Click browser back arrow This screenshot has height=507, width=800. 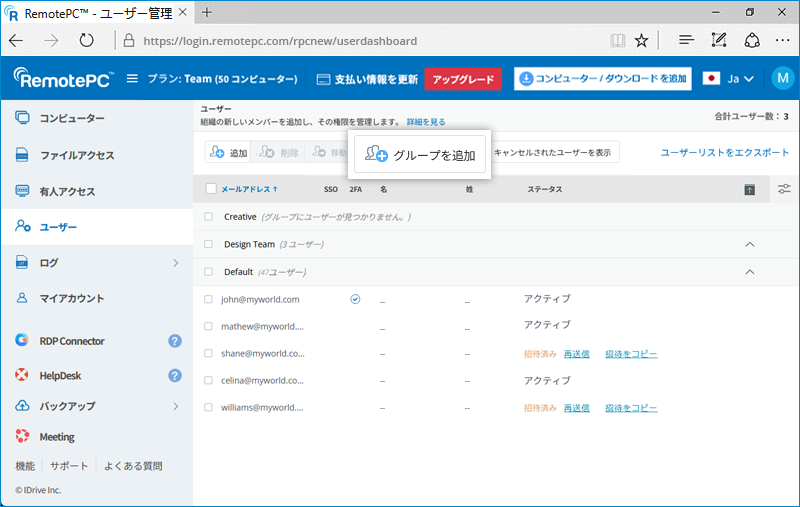click(x=17, y=41)
